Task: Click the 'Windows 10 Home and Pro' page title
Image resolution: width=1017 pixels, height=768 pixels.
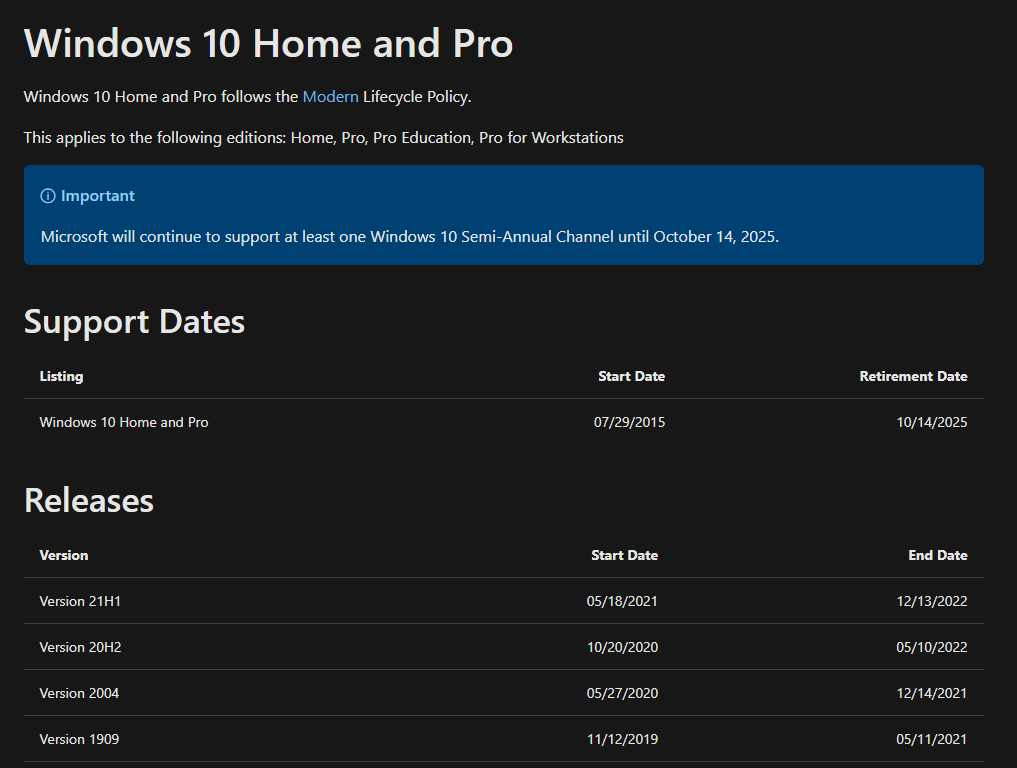Action: coord(269,43)
